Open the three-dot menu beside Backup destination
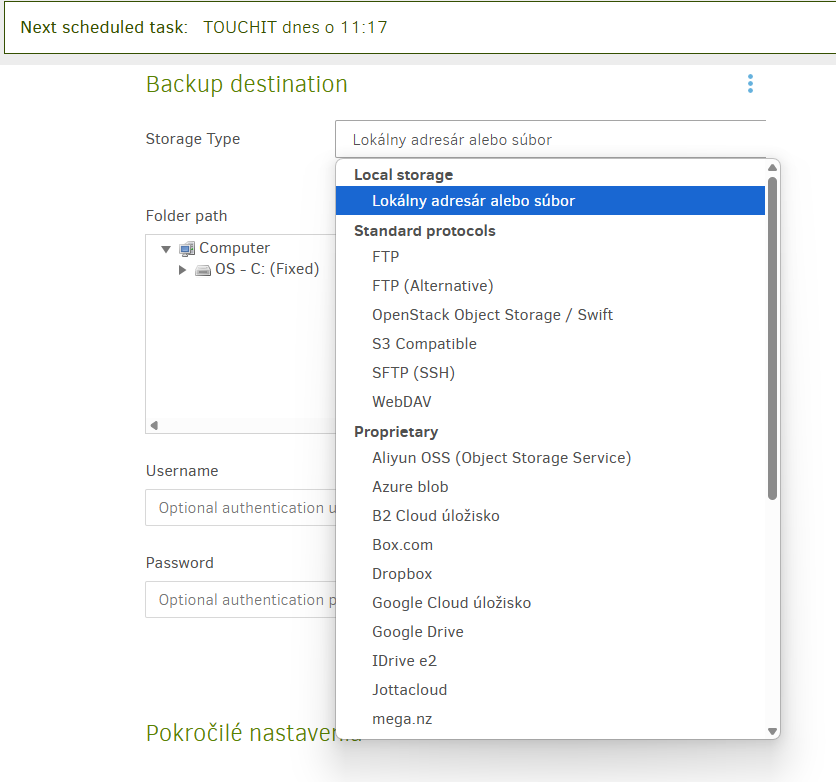Viewport: 836px width, 782px height. tap(750, 85)
